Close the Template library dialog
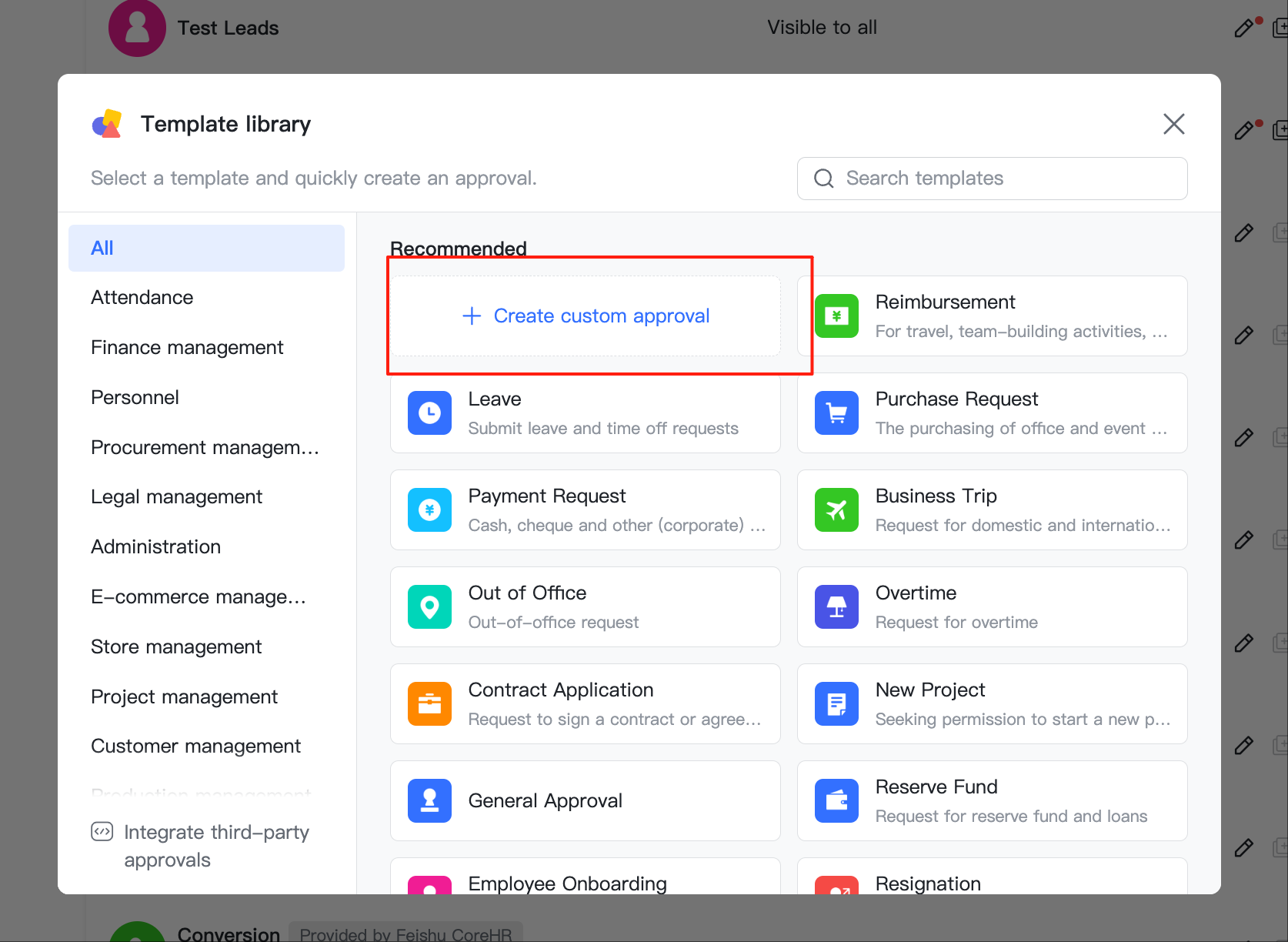 [1173, 124]
